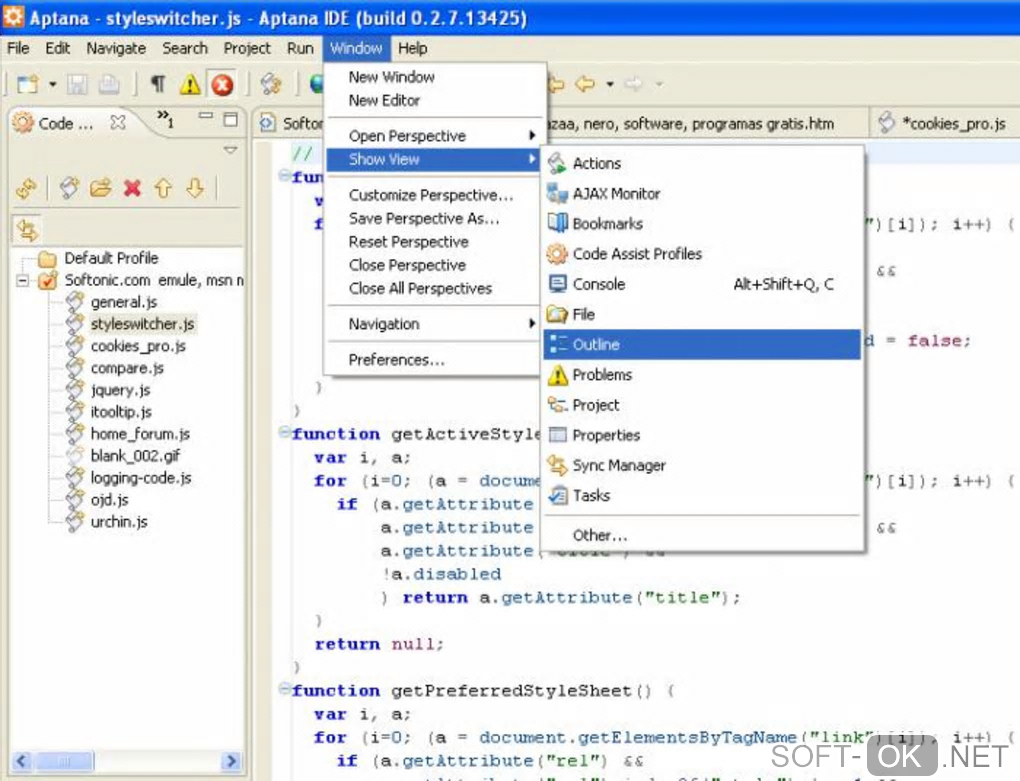
Task: Select general.js in the profile tree
Action: pyautogui.click(x=124, y=302)
